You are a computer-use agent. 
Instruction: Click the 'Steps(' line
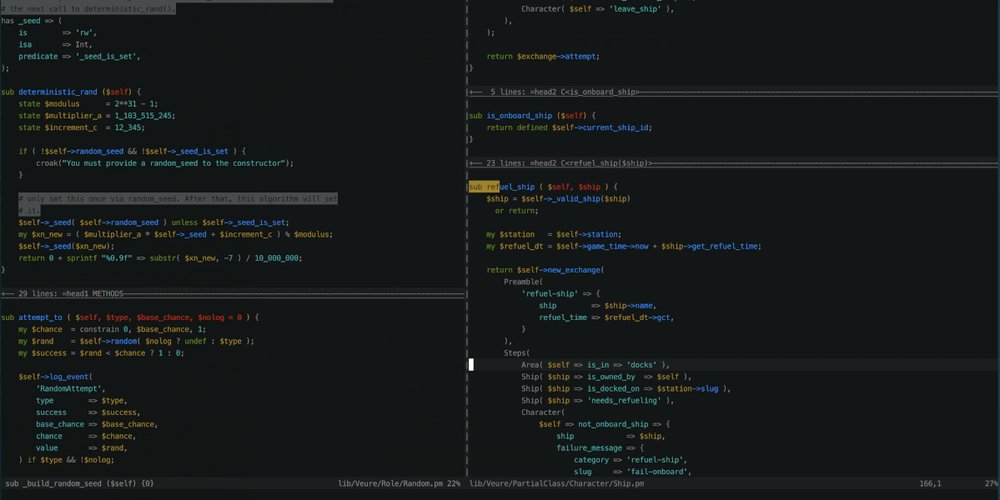coord(517,353)
